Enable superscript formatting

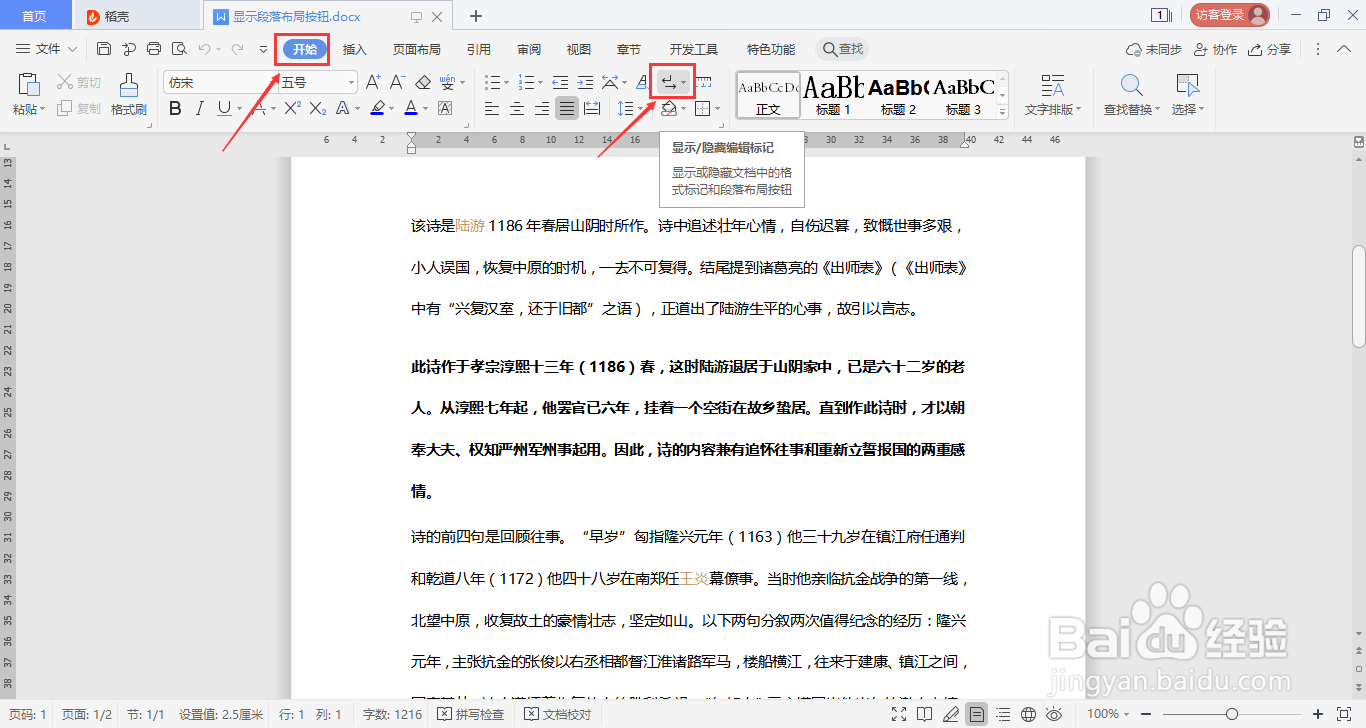click(x=293, y=107)
